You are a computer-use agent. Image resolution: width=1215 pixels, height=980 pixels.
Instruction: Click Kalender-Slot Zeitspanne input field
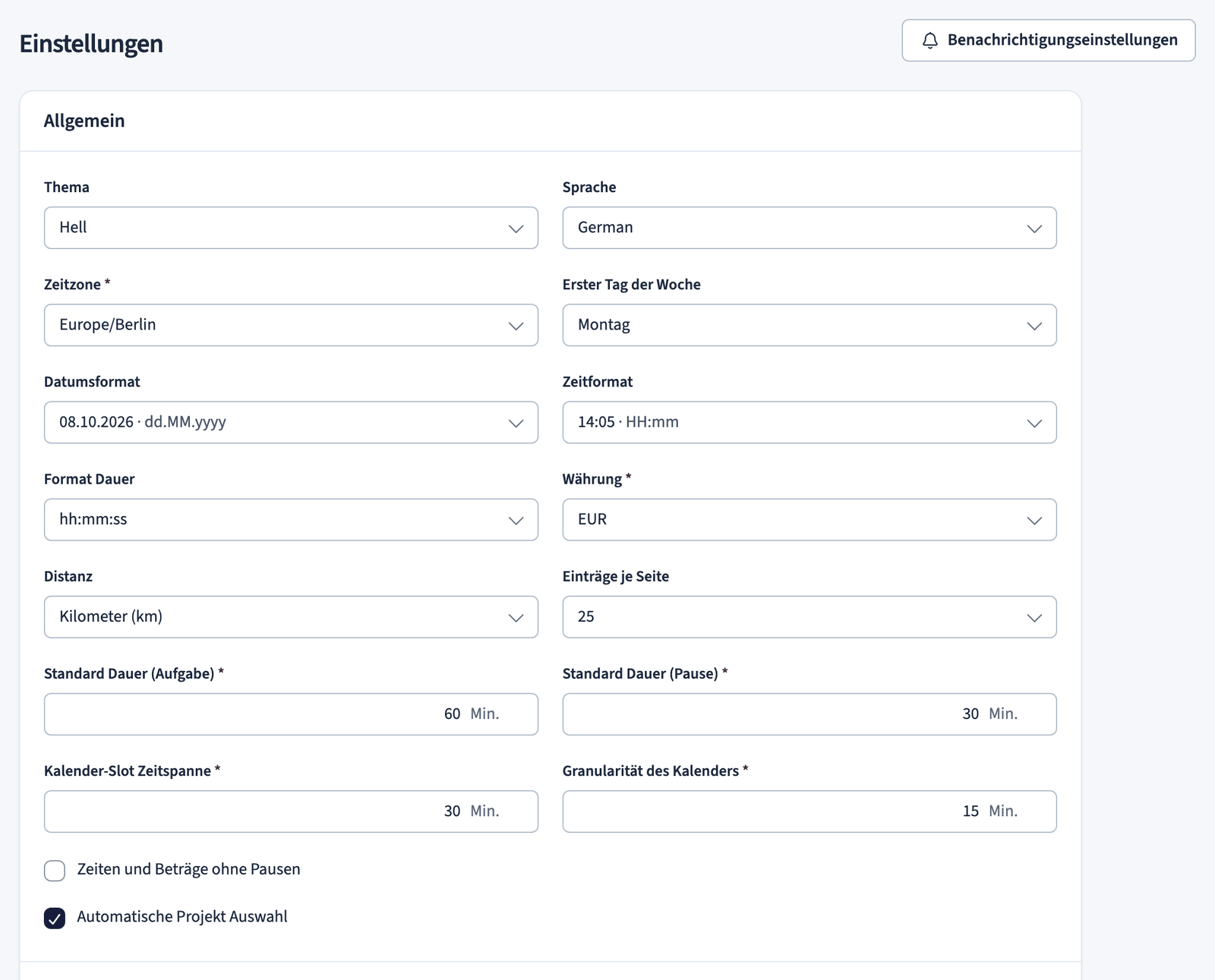click(x=291, y=811)
